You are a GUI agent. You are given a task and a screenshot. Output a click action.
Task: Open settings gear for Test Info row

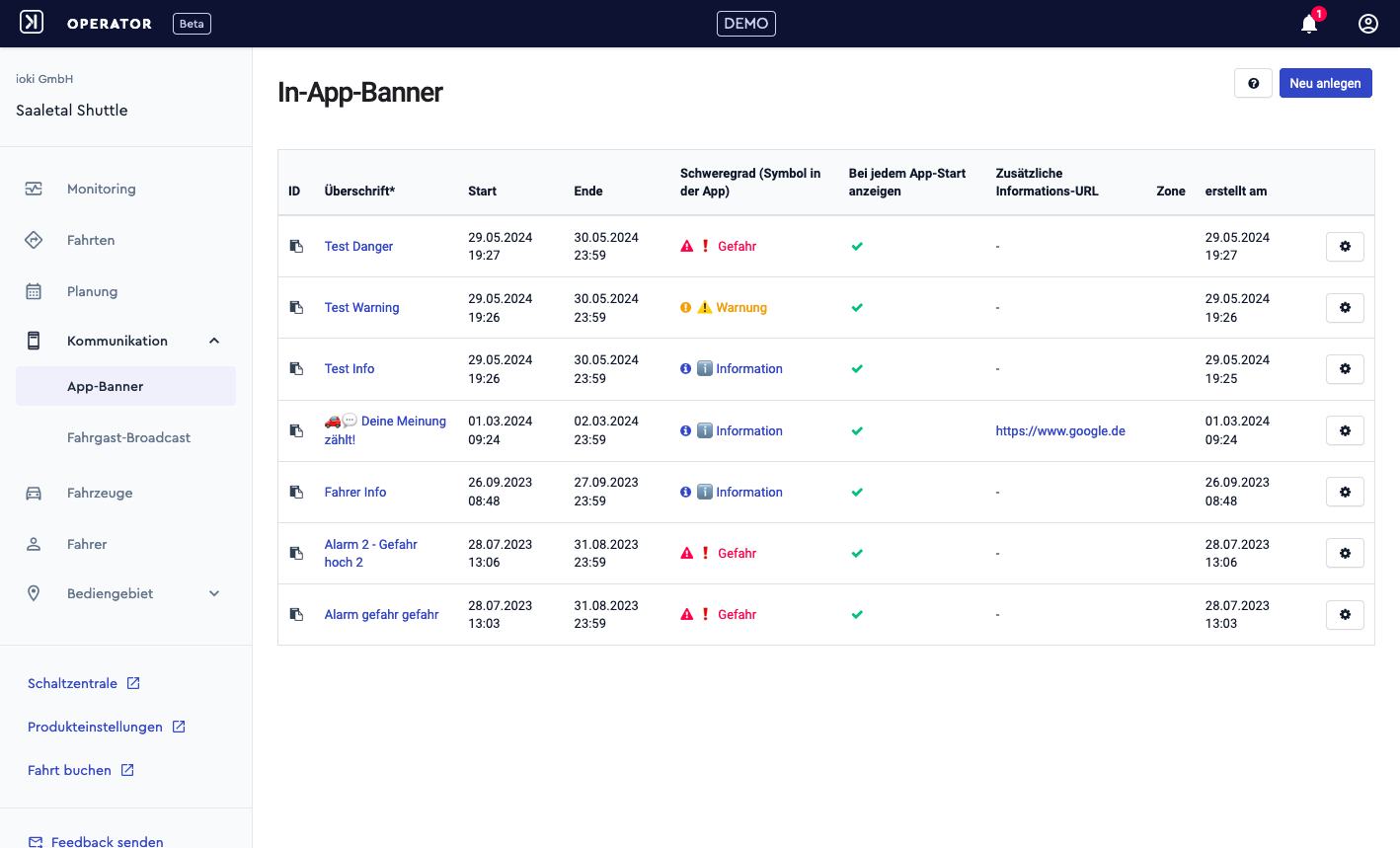pos(1345,368)
